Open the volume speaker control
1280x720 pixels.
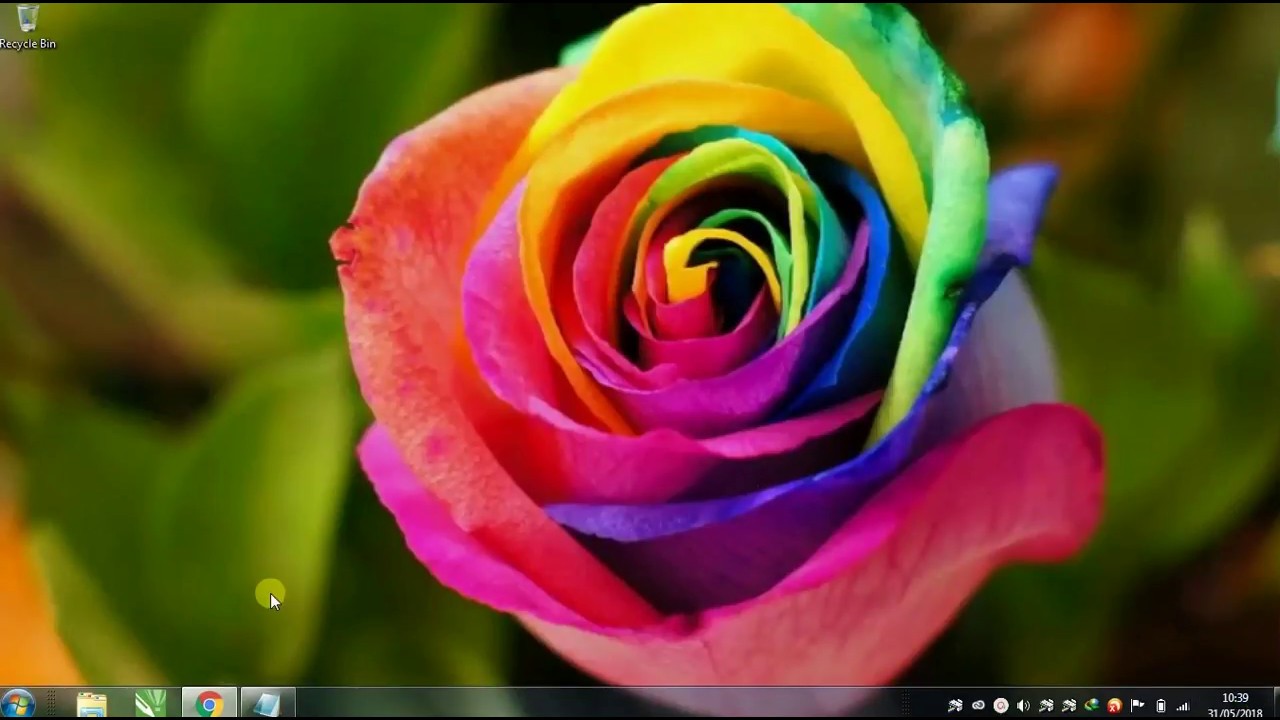click(1023, 706)
